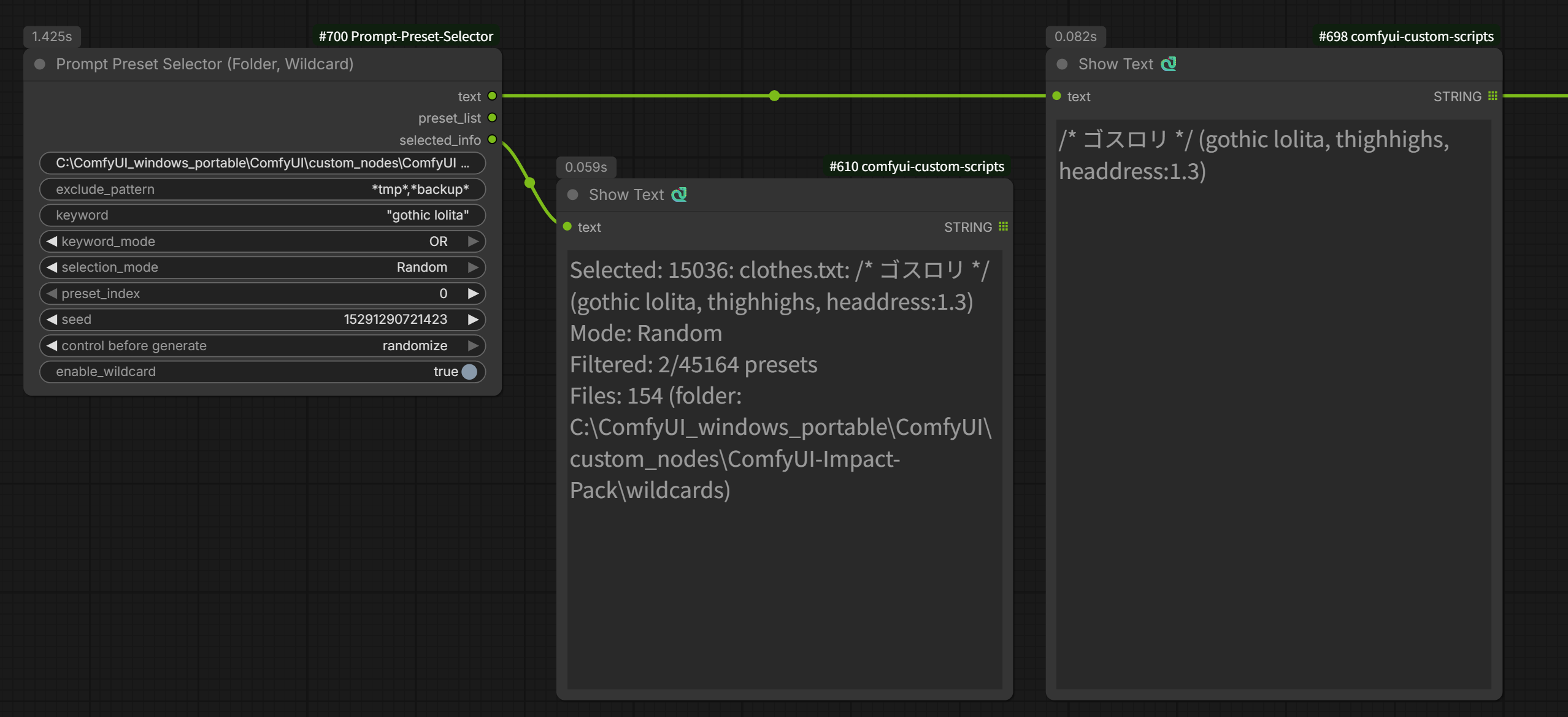The image size is (1568, 717).
Task: Edit the seed value 15291290721423
Action: click(x=263, y=320)
